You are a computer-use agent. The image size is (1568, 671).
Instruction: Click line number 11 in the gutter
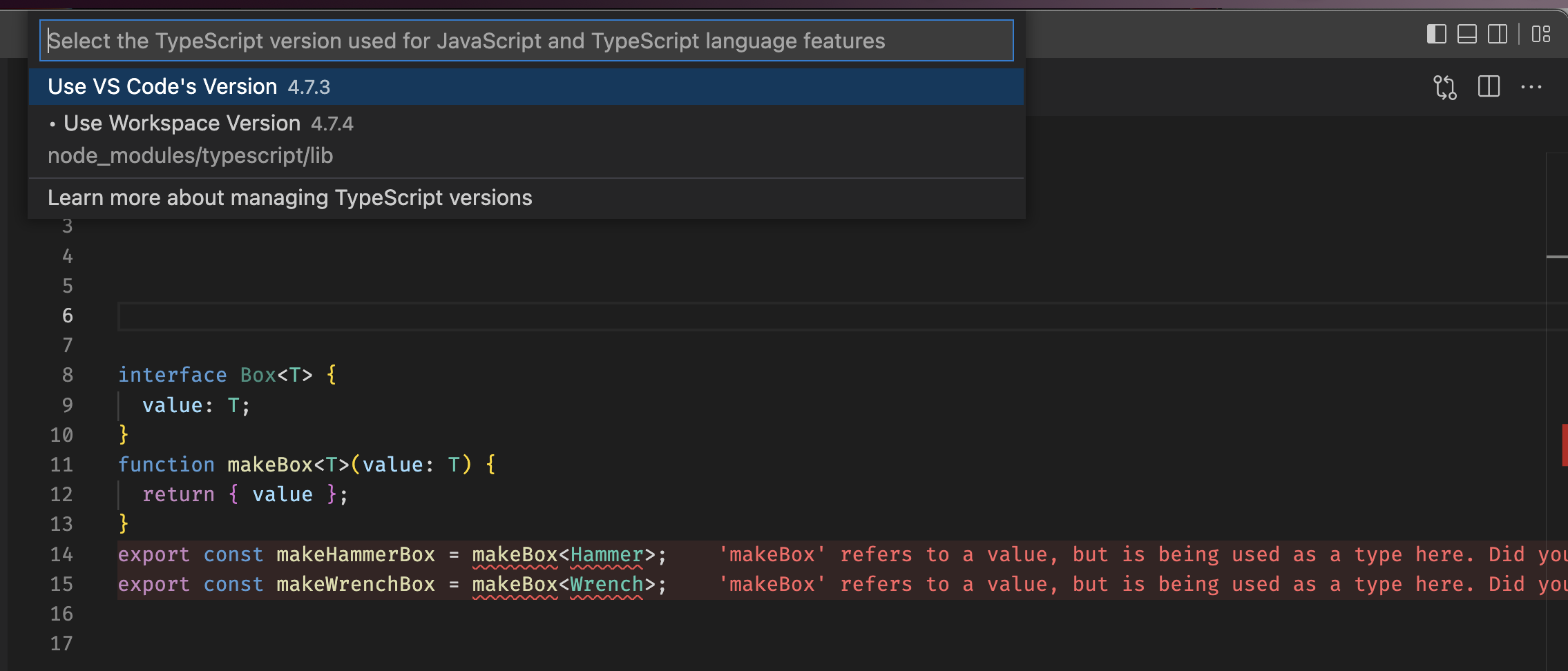point(61,465)
